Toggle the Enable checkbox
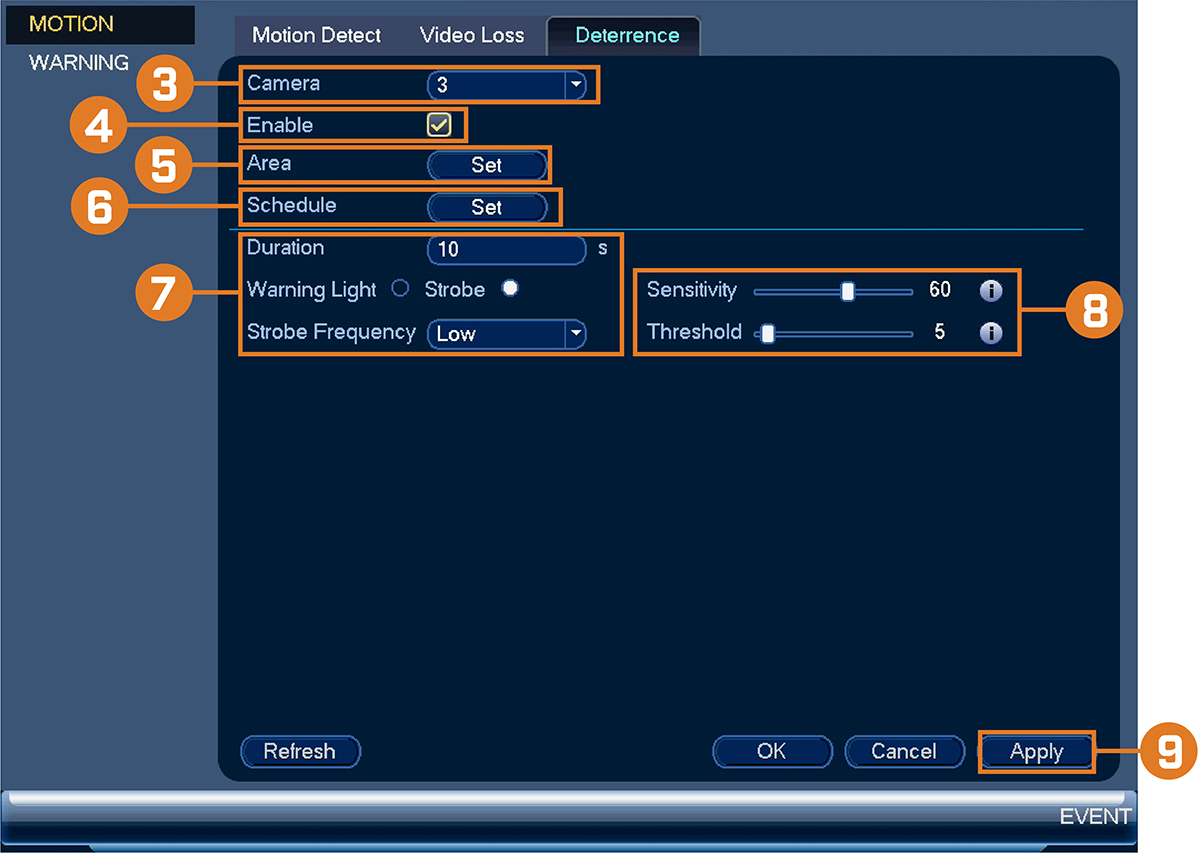The height and width of the screenshot is (853, 1200). point(439,125)
